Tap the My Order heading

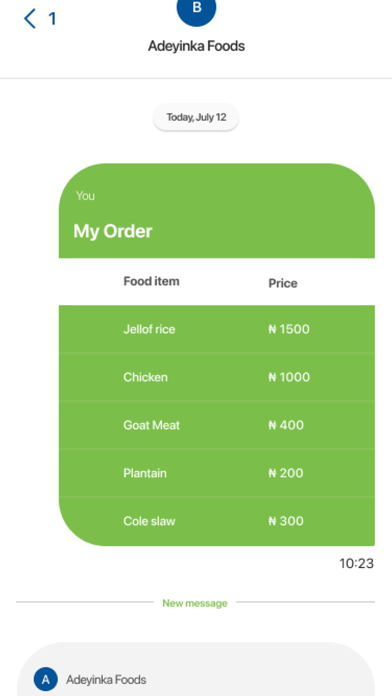pyautogui.click(x=113, y=231)
